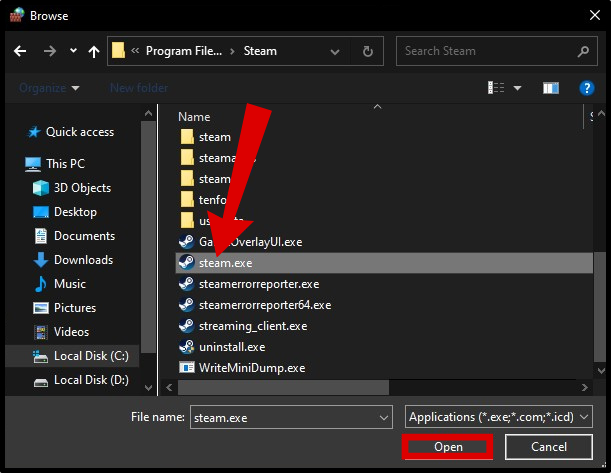Viewport: 611px width, 473px height.
Task: Select Quick access in navigation pane
Action: tap(79, 132)
